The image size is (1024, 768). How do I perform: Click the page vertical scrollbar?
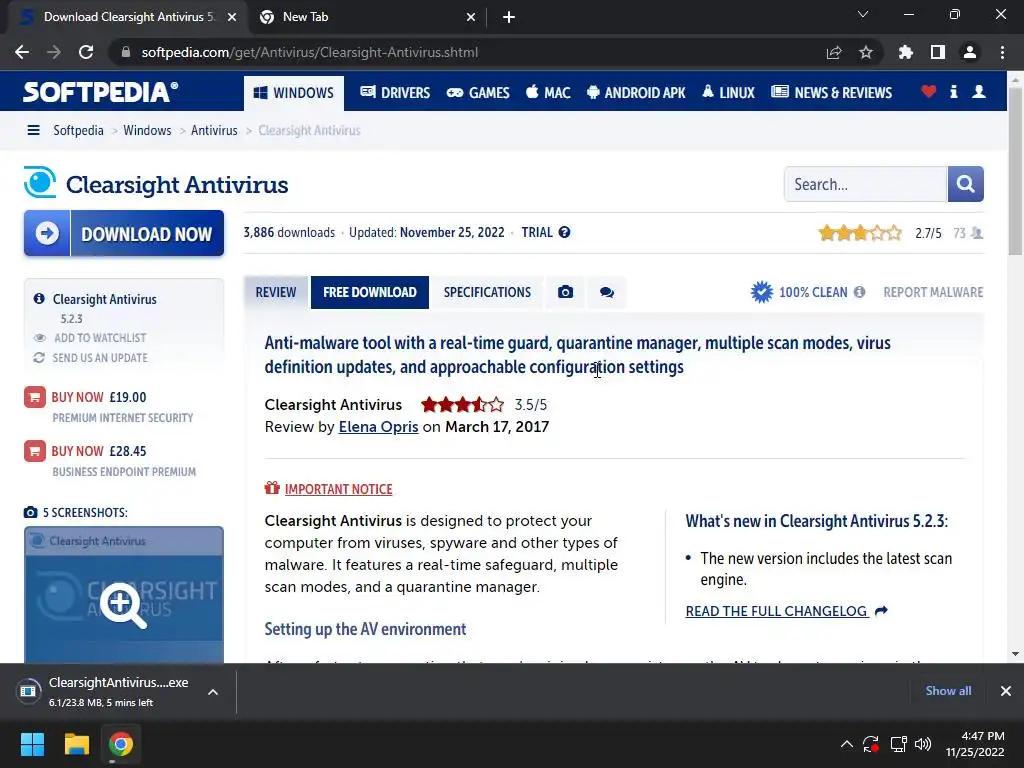pos(1015,171)
